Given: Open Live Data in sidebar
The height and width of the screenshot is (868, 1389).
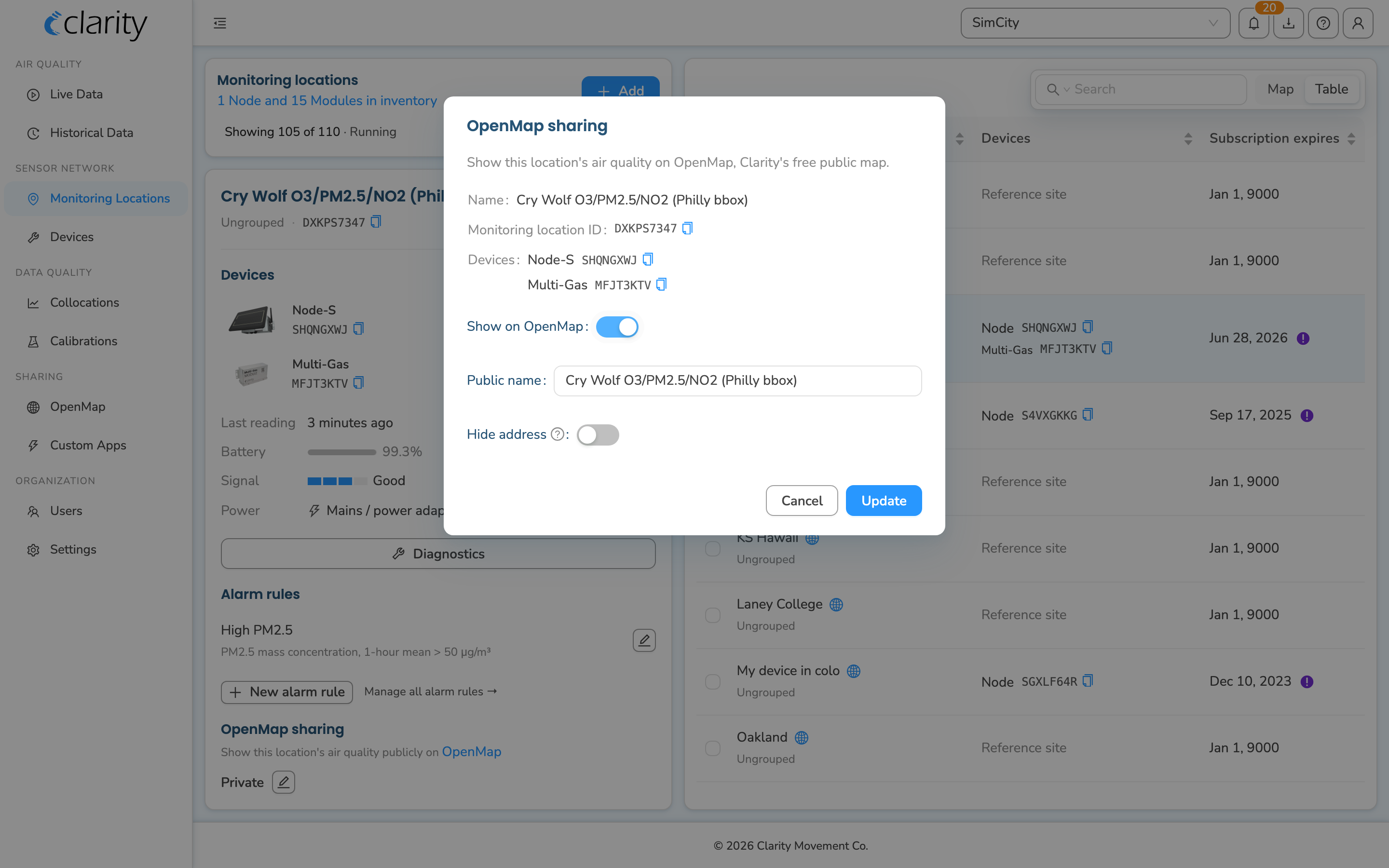Looking at the screenshot, I should point(96,94).
